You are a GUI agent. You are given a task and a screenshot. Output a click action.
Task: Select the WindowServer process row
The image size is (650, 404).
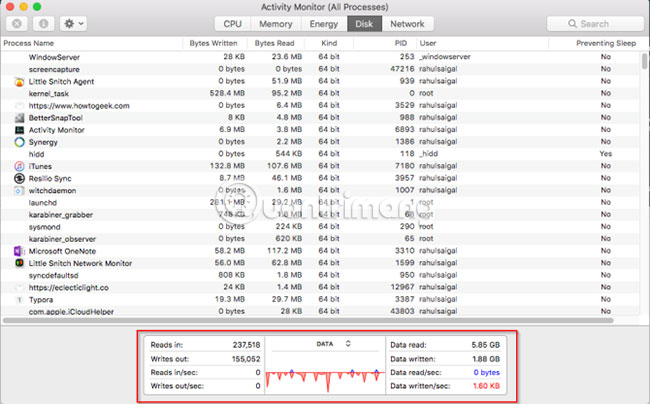coord(320,57)
